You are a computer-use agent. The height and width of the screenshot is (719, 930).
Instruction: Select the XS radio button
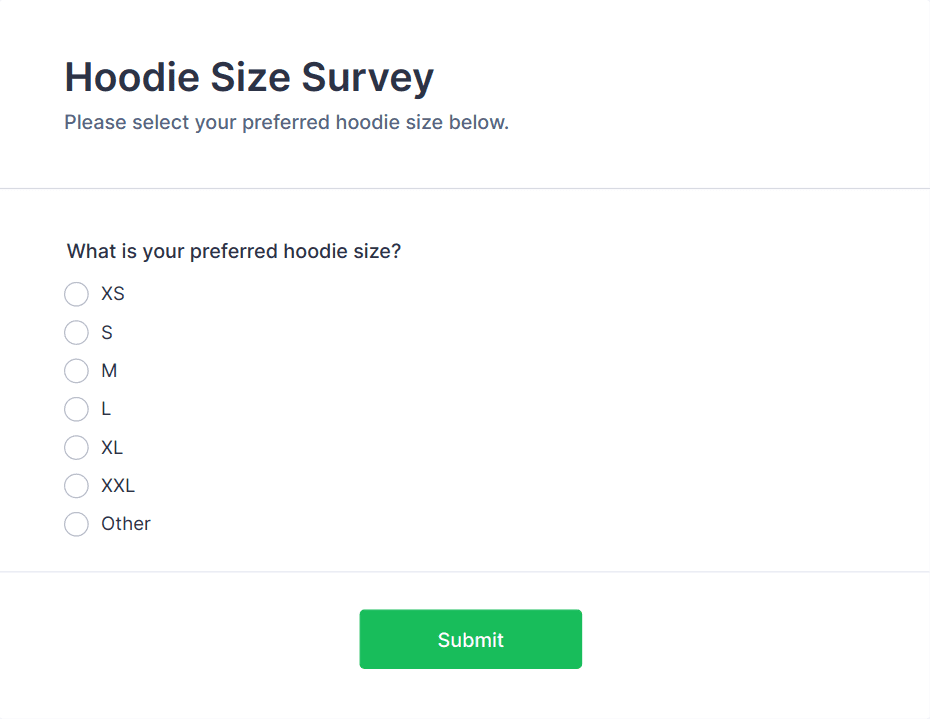(x=76, y=294)
